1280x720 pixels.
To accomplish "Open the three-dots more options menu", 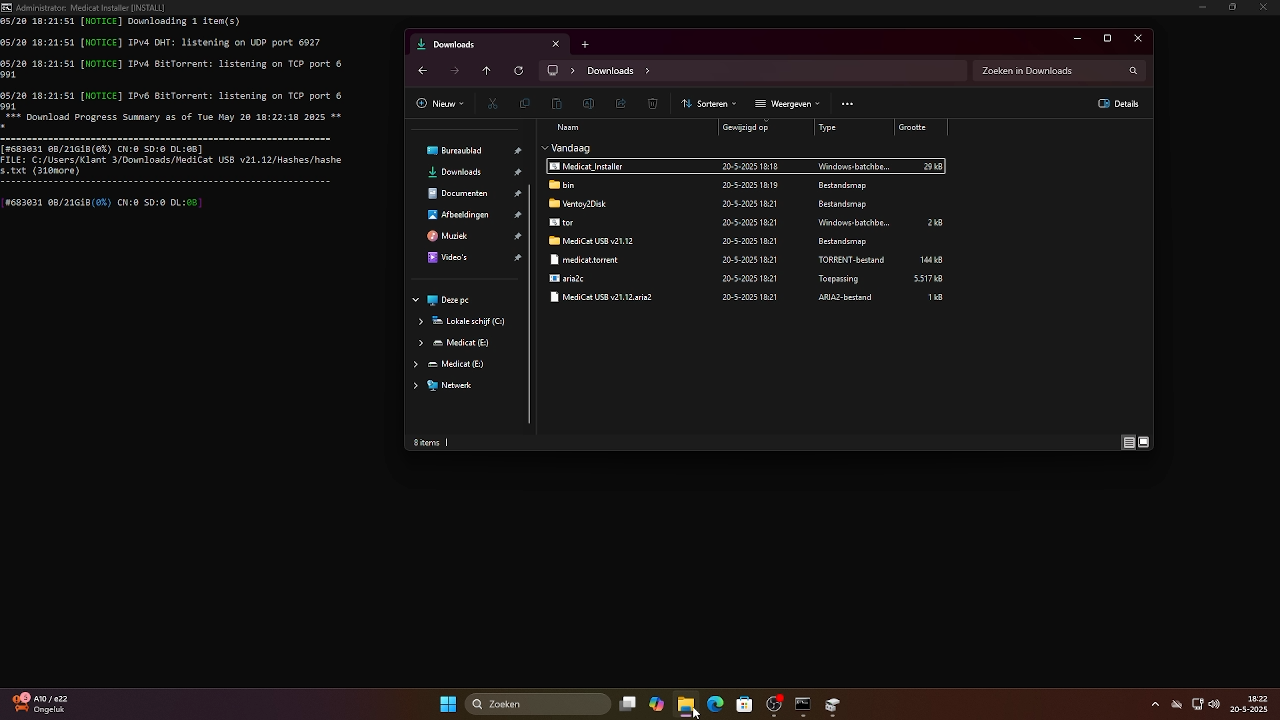I will (847, 104).
